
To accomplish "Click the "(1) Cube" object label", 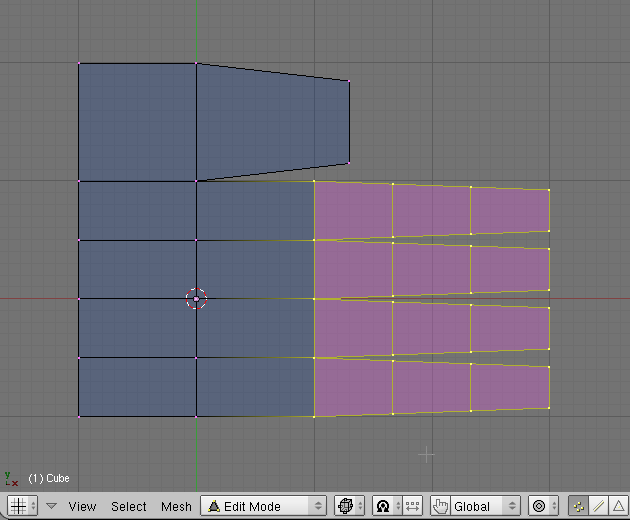I will coord(49,478).
